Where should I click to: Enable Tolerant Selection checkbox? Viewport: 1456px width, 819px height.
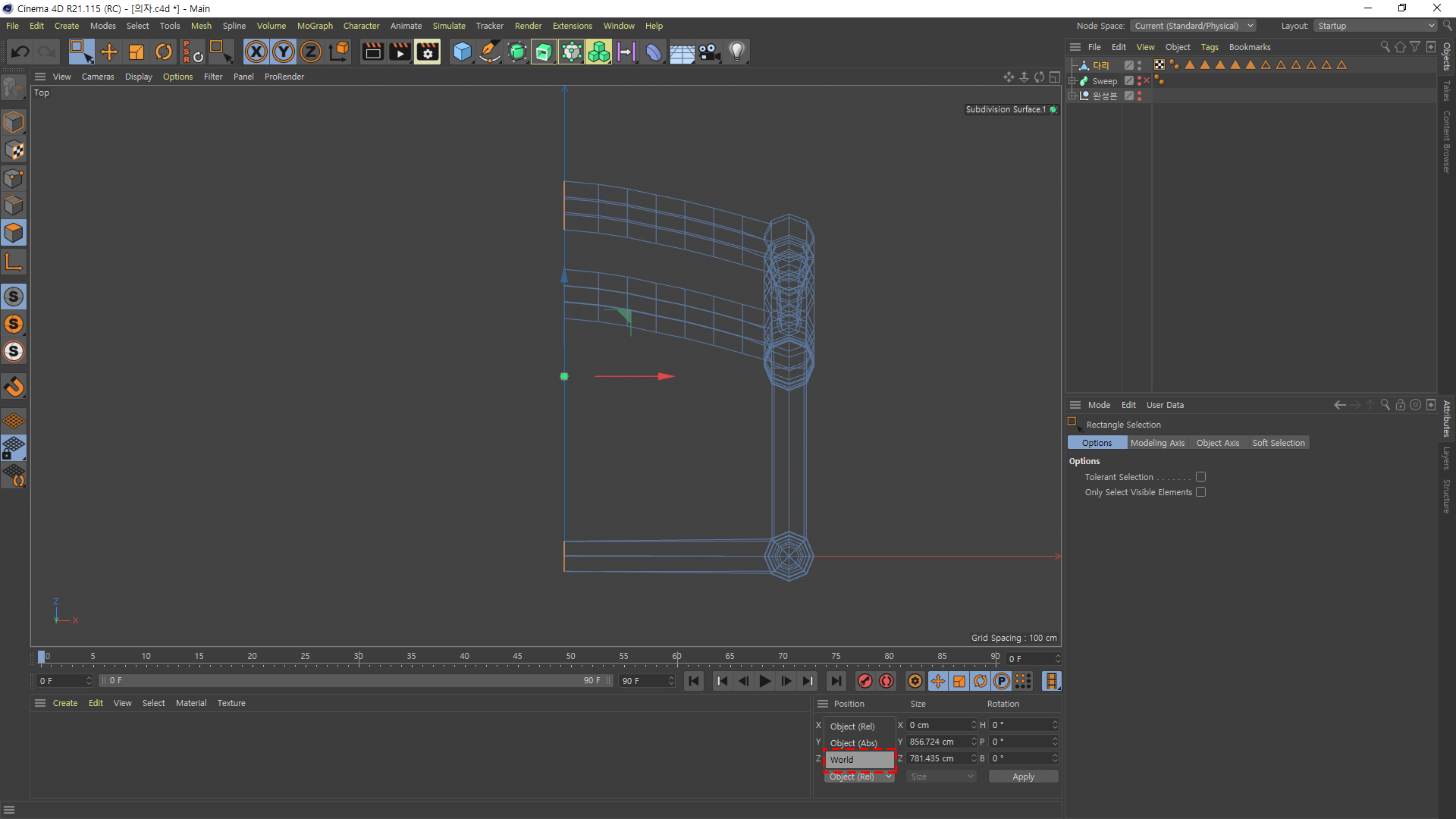coord(1200,477)
